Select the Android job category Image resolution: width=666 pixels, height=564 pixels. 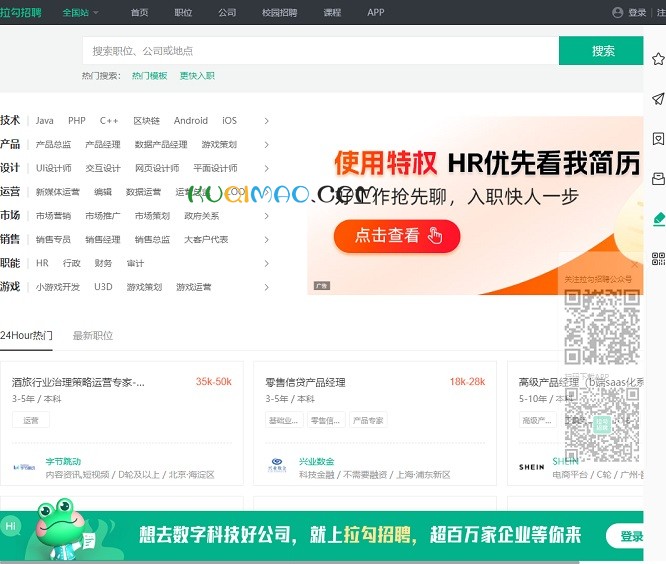(x=191, y=121)
